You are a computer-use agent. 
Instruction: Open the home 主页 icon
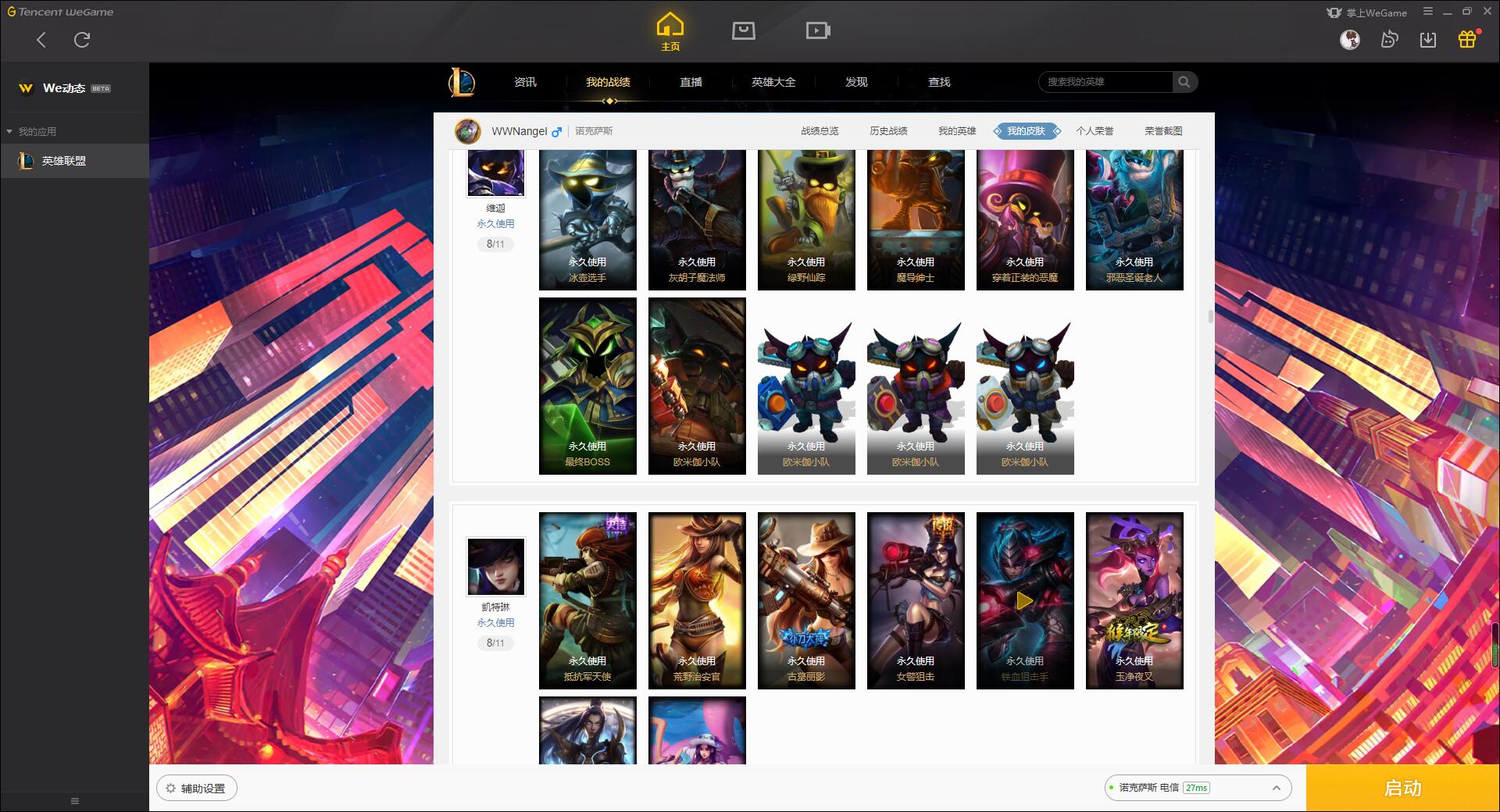pos(670,31)
